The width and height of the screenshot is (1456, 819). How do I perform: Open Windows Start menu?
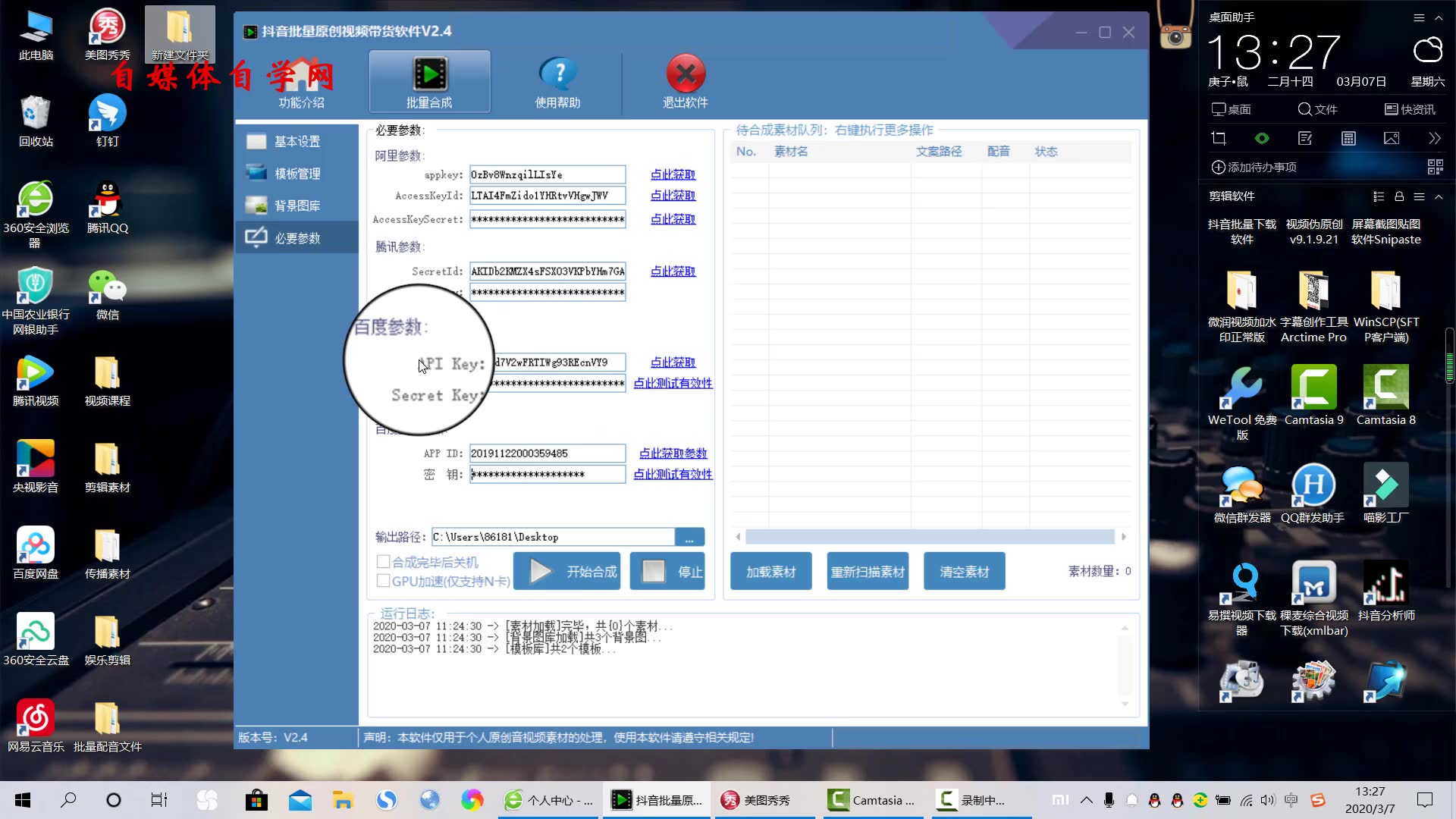[23, 800]
